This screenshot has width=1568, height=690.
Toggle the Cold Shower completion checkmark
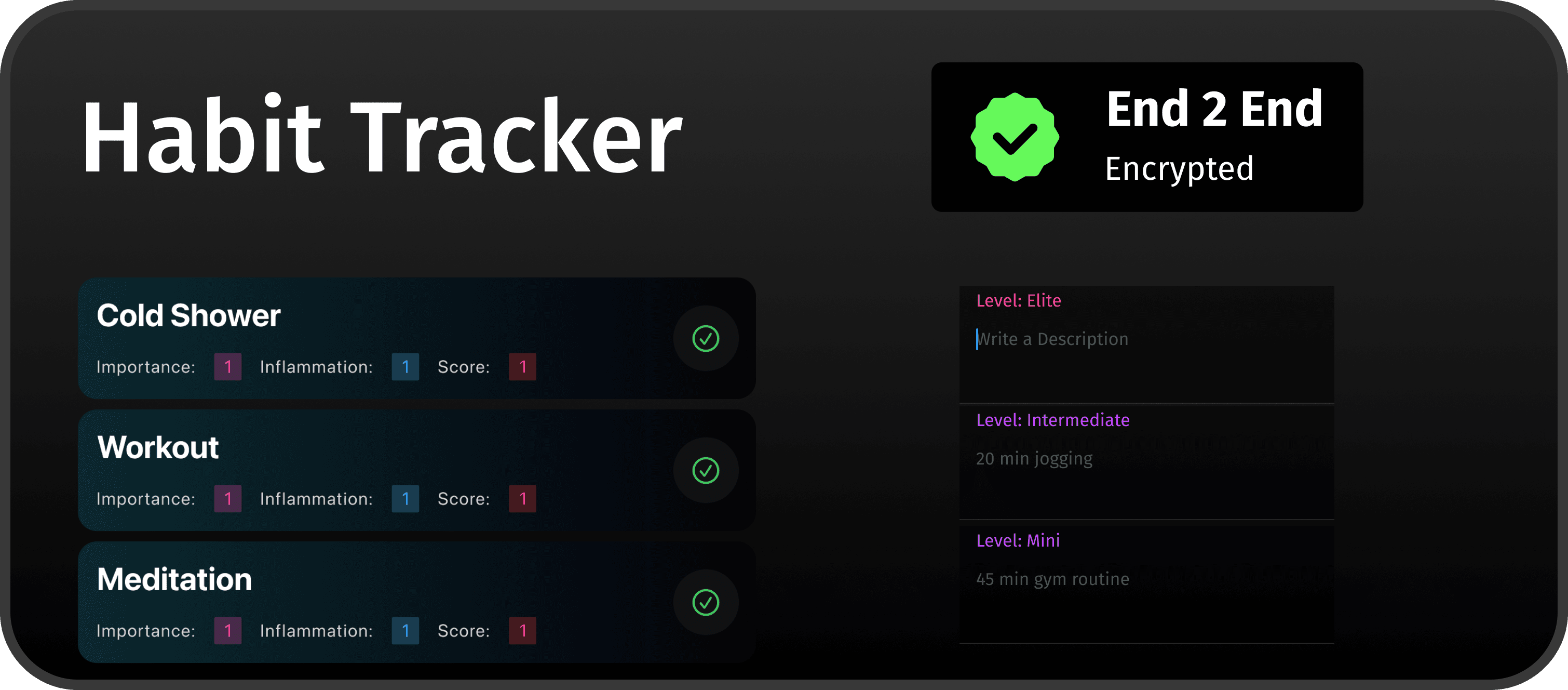(706, 339)
